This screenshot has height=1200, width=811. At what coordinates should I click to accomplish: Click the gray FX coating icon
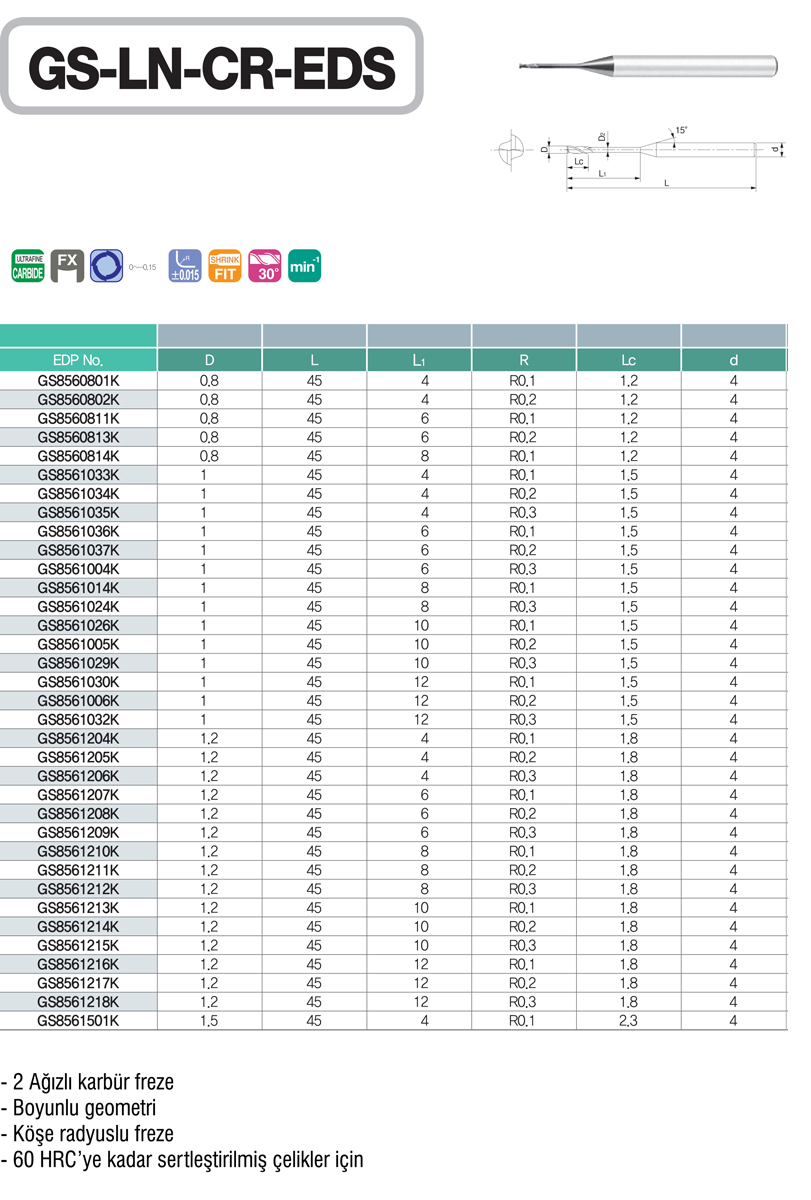click(x=67, y=266)
